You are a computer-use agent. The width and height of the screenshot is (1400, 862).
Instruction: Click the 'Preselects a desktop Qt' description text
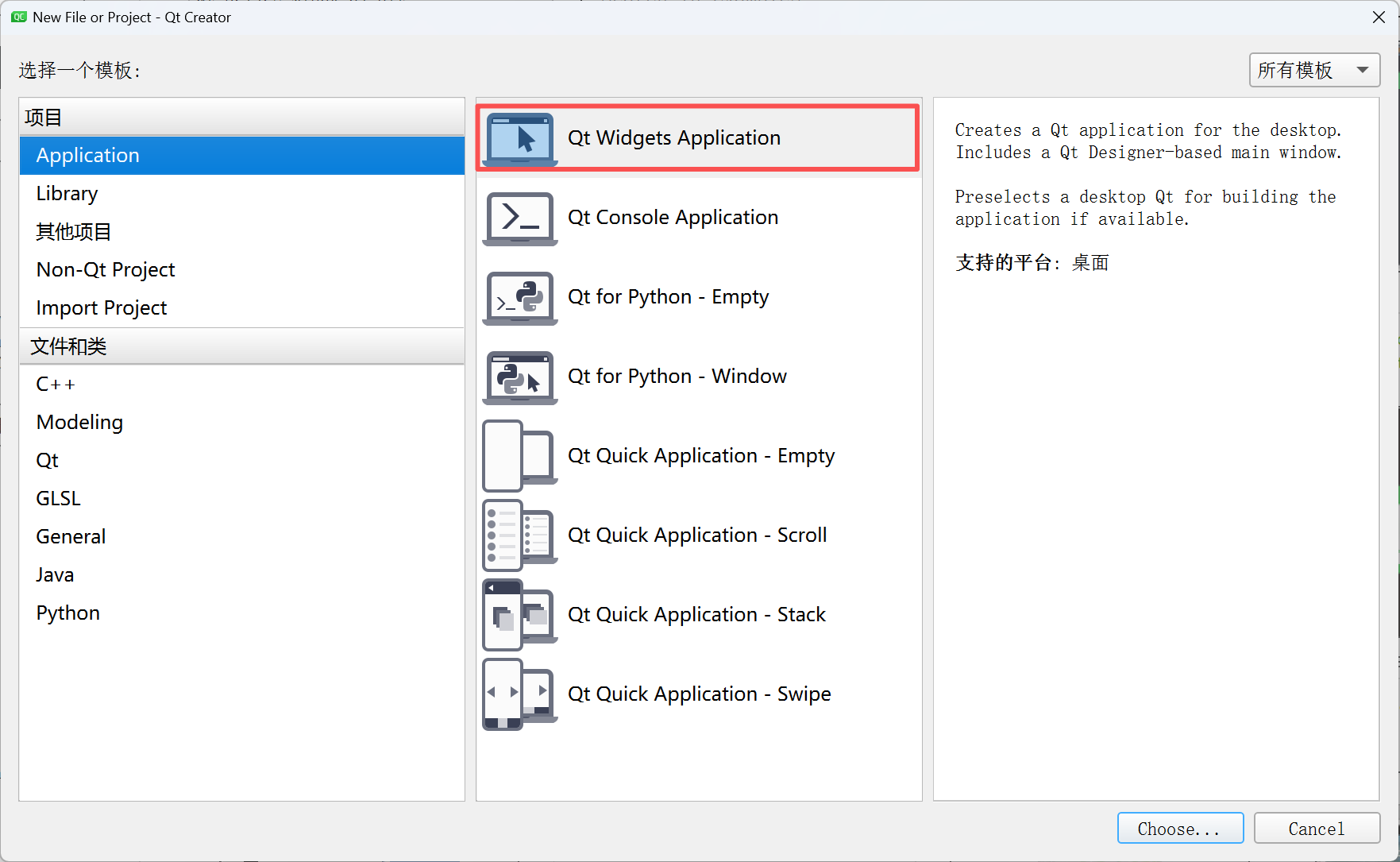1146,208
